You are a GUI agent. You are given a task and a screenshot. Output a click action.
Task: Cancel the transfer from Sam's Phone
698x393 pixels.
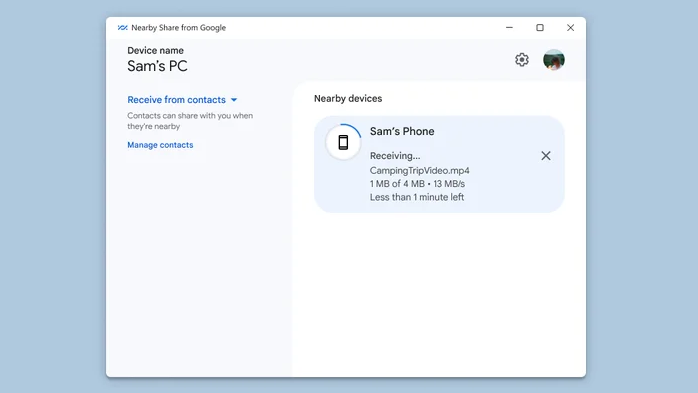point(546,156)
